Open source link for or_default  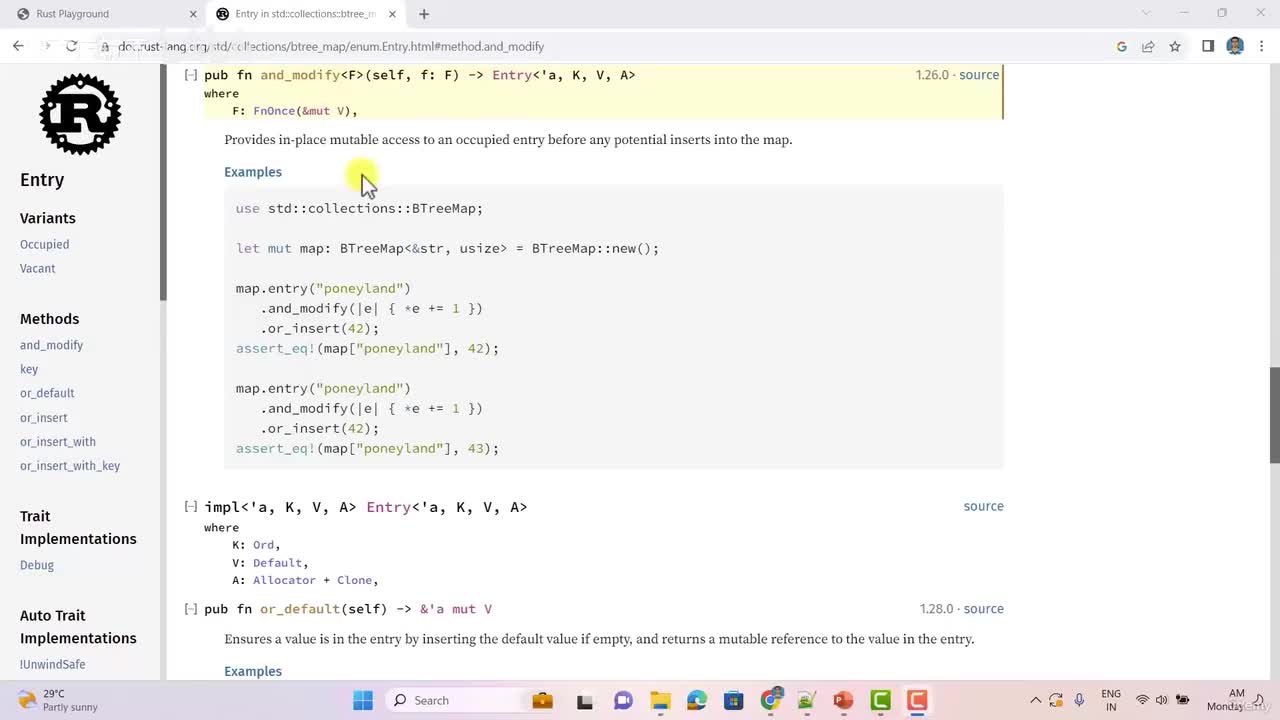click(x=983, y=609)
